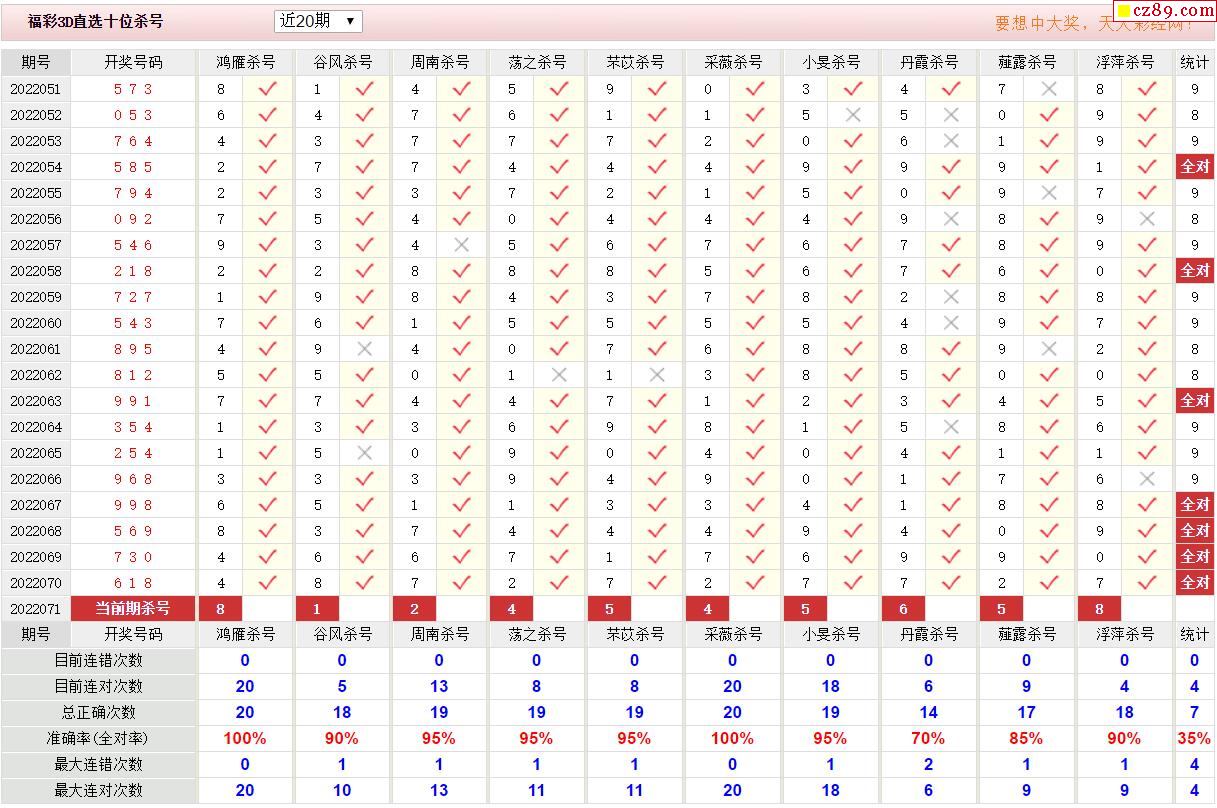Click the gray X mark for 丹霞杀号 in row 2022056
Screen dimensions: 1217x808
951,219
